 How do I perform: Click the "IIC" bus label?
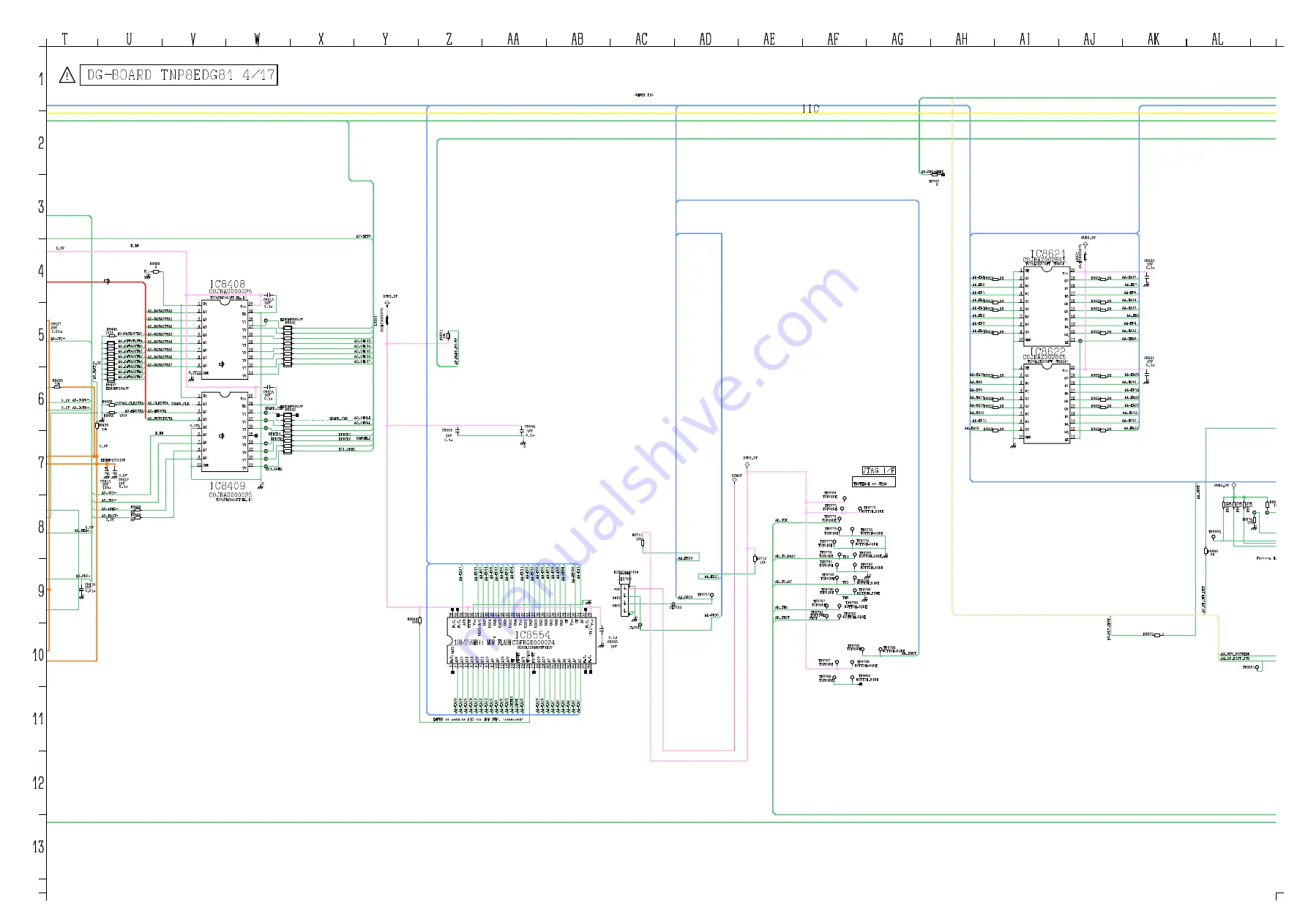[810, 109]
